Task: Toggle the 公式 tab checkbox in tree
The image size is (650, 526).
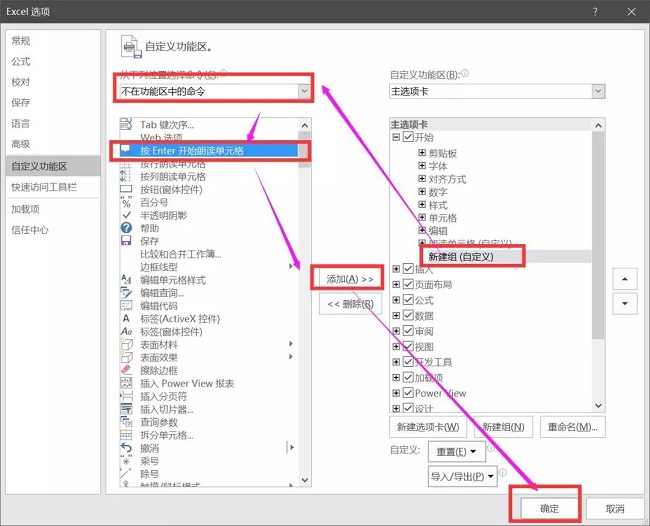Action: pyautogui.click(x=408, y=300)
